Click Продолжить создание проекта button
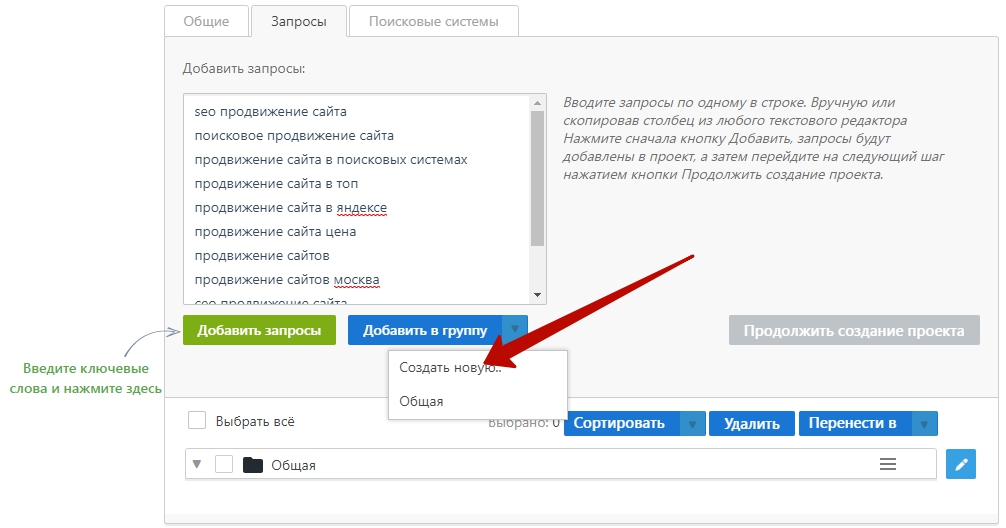 [x=854, y=330]
